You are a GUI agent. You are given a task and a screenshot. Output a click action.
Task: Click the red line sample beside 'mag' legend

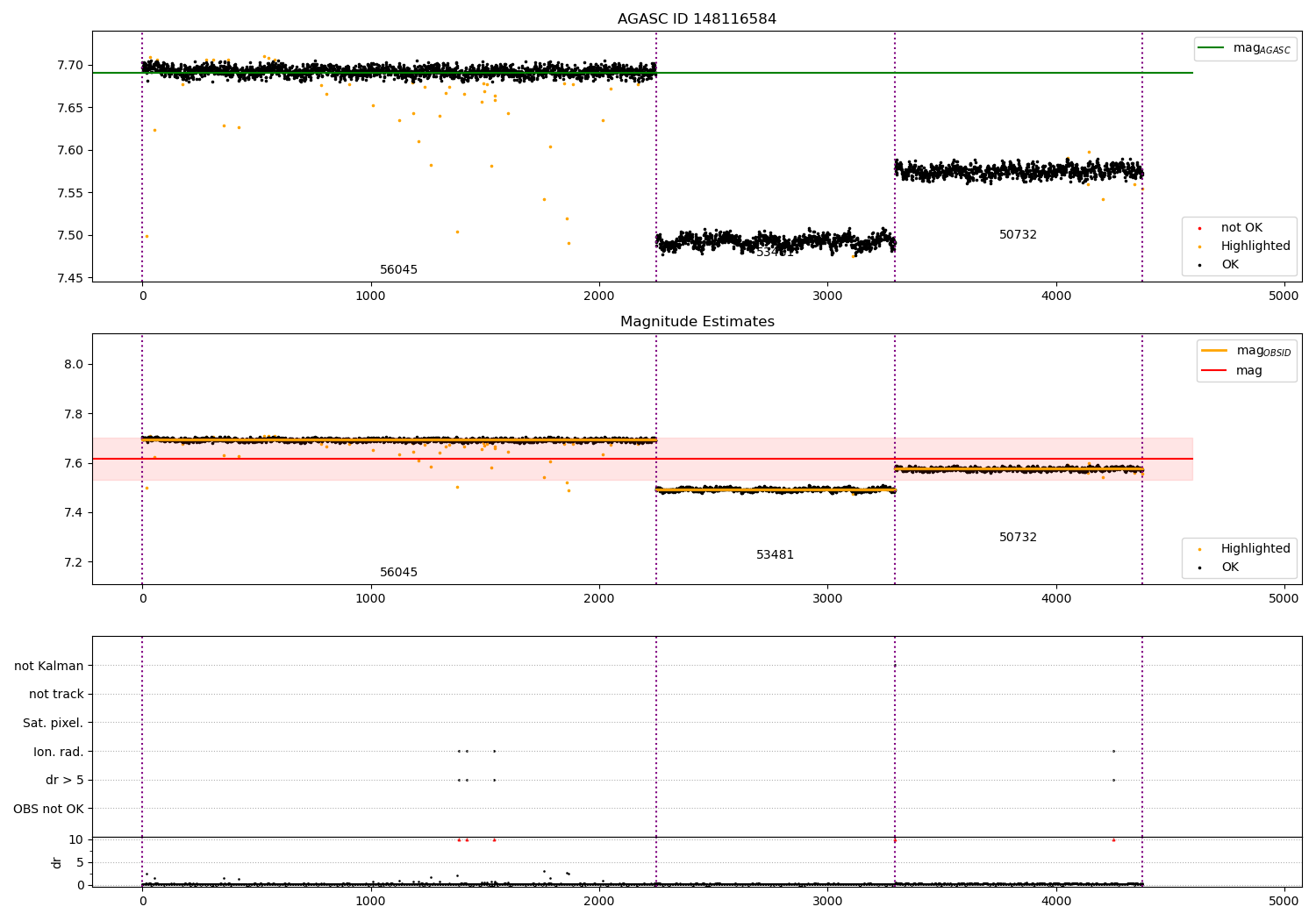coord(1214,370)
